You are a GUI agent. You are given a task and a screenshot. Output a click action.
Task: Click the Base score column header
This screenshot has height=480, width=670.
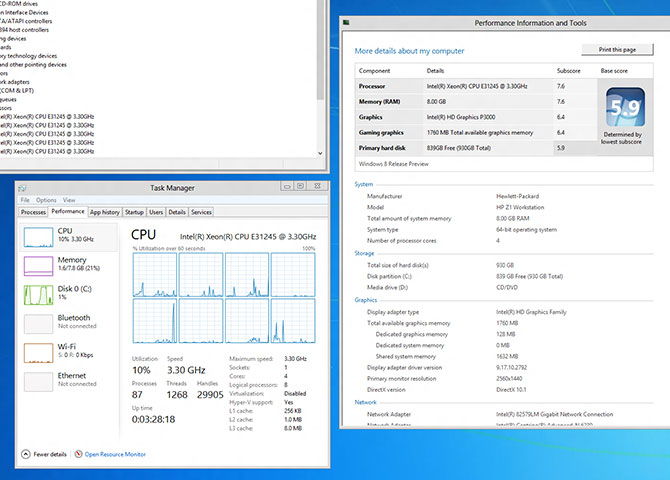[614, 71]
